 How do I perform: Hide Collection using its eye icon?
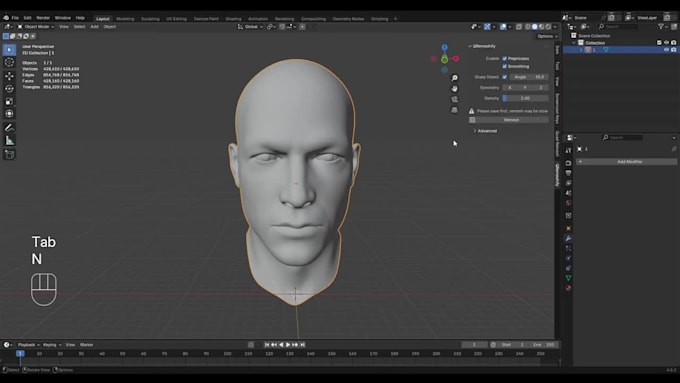(x=667, y=43)
